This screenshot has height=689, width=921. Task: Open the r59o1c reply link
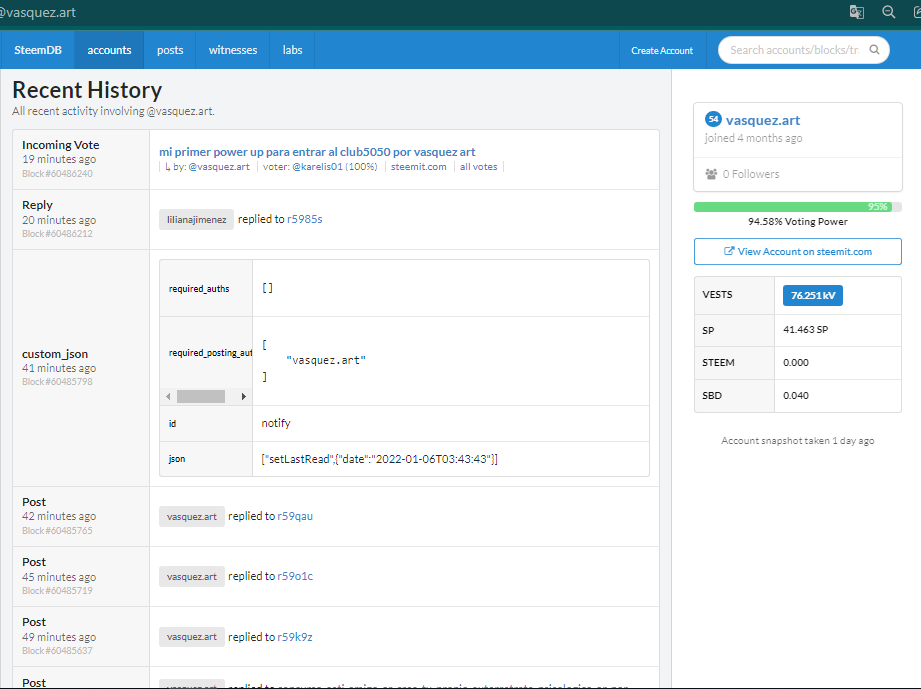(295, 576)
